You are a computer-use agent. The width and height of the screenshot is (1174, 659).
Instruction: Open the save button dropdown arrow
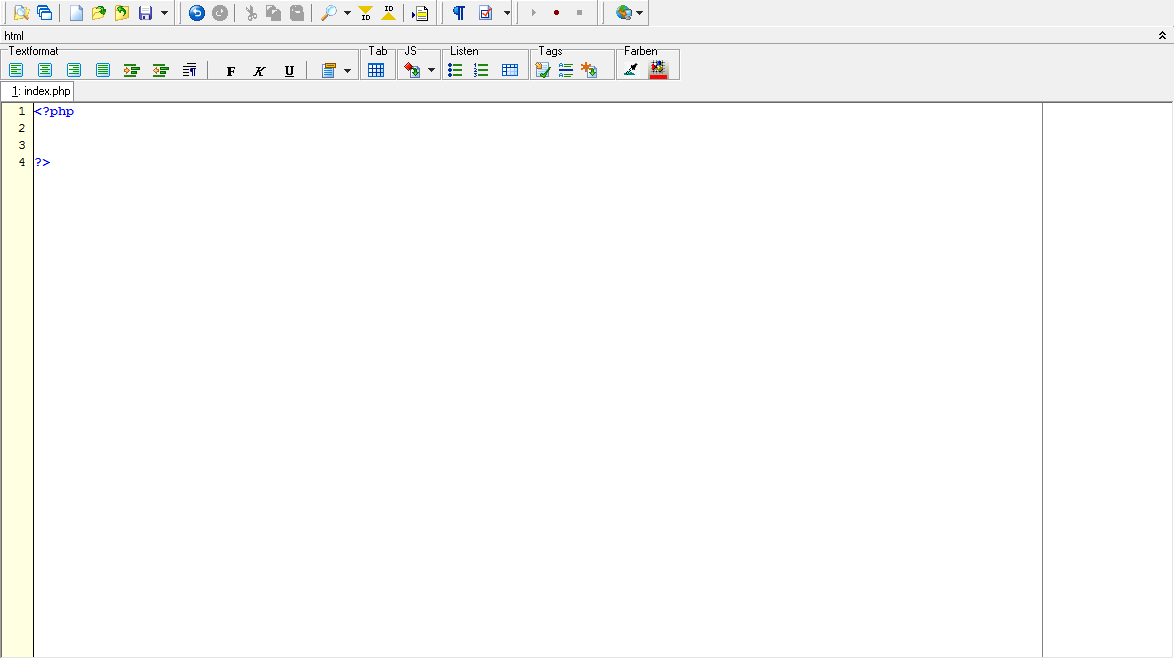coord(164,13)
